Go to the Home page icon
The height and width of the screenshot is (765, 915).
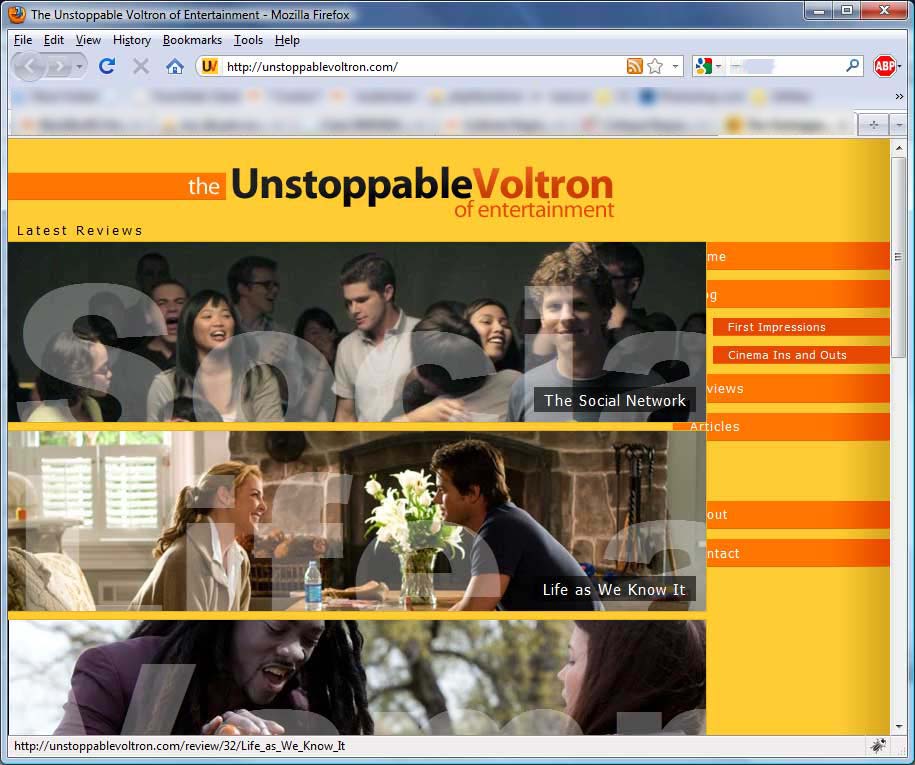pyautogui.click(x=174, y=66)
